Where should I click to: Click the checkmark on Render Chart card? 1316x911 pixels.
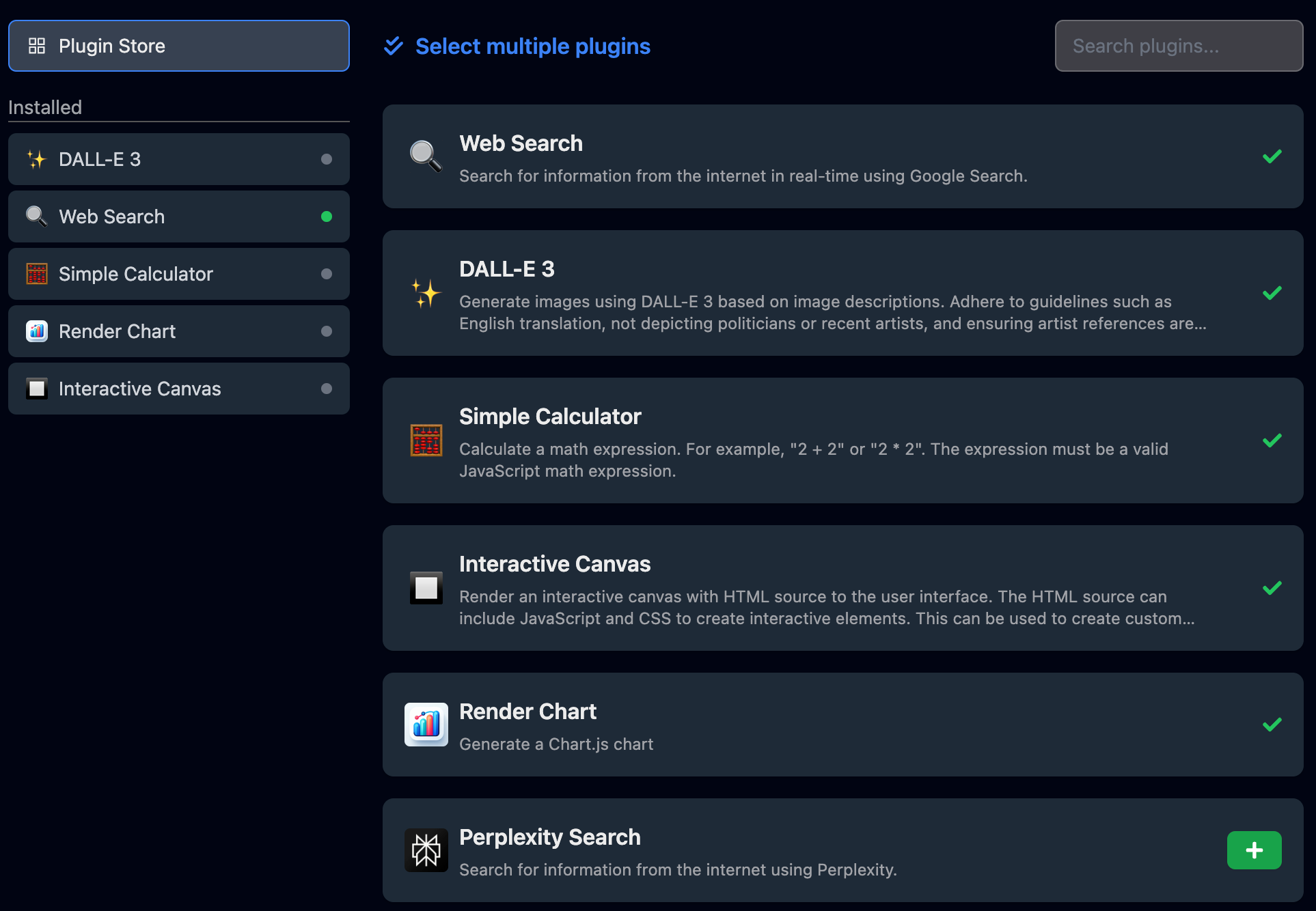point(1272,725)
